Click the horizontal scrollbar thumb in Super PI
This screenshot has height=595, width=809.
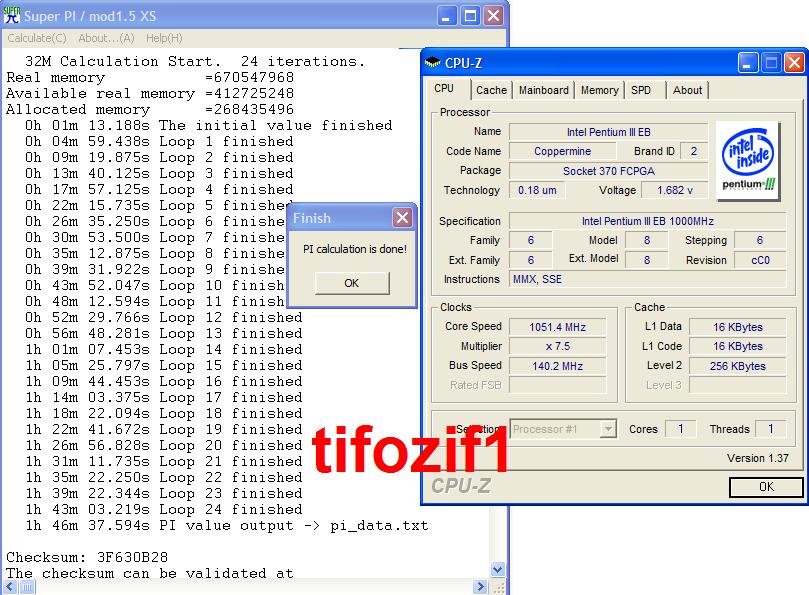coord(27,587)
